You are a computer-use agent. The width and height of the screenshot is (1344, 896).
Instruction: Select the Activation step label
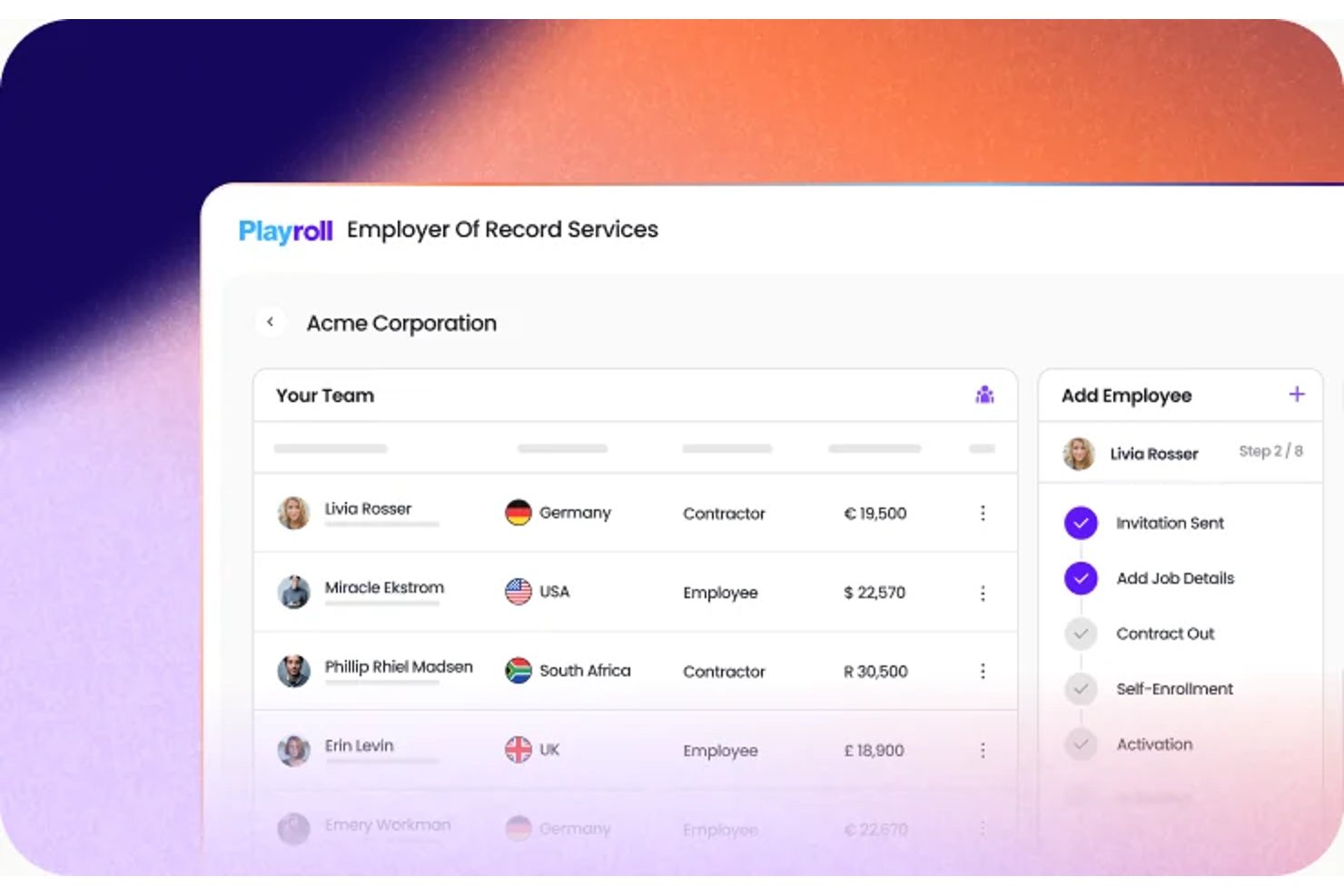(1154, 744)
